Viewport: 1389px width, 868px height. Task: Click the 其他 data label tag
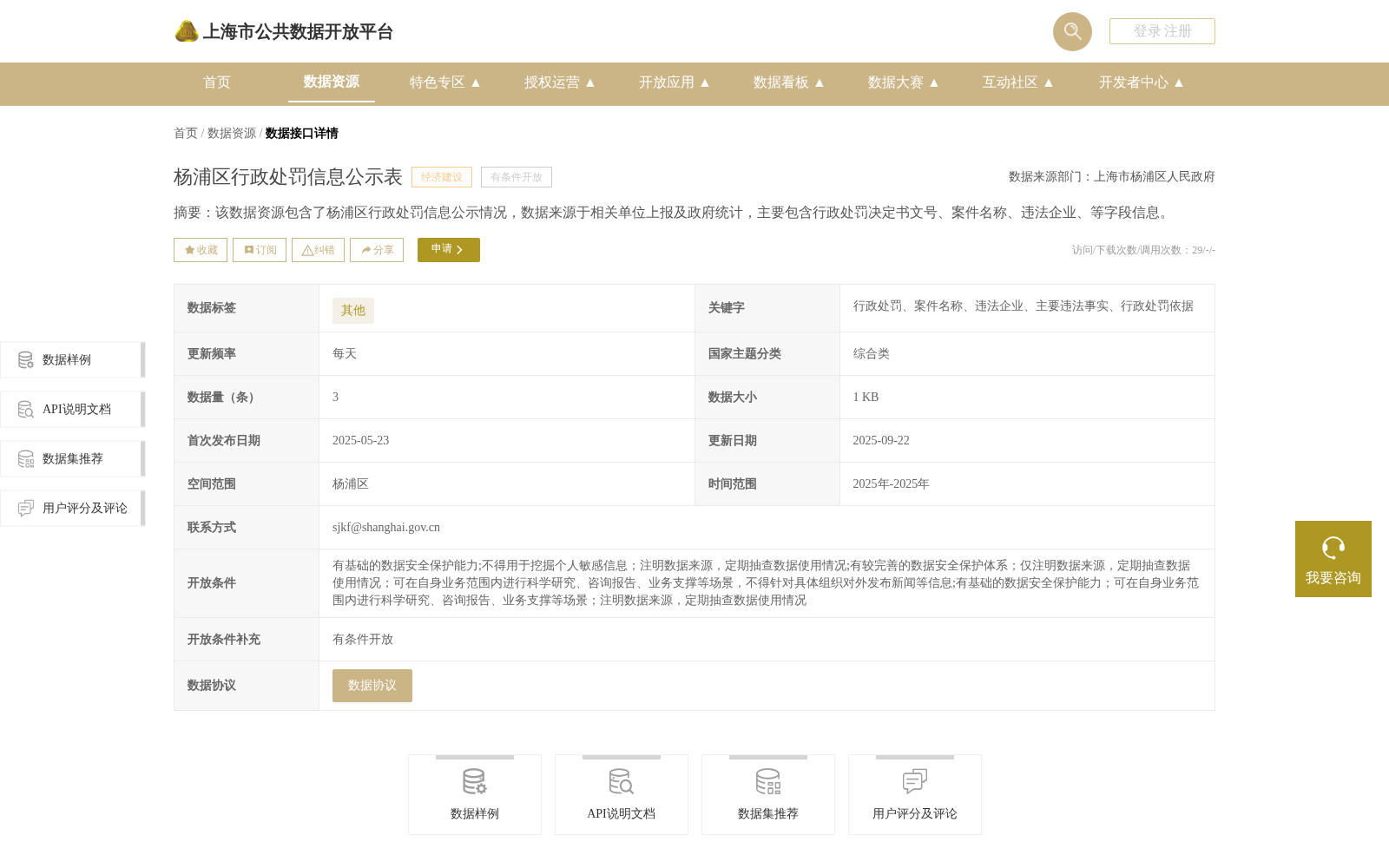353,311
